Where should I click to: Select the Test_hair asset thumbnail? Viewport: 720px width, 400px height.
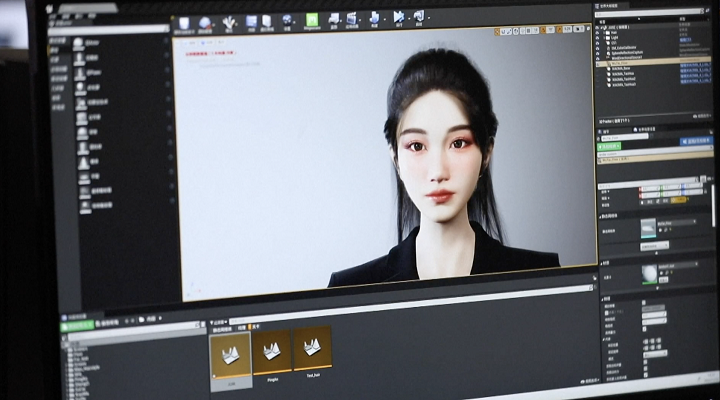[x=312, y=349]
